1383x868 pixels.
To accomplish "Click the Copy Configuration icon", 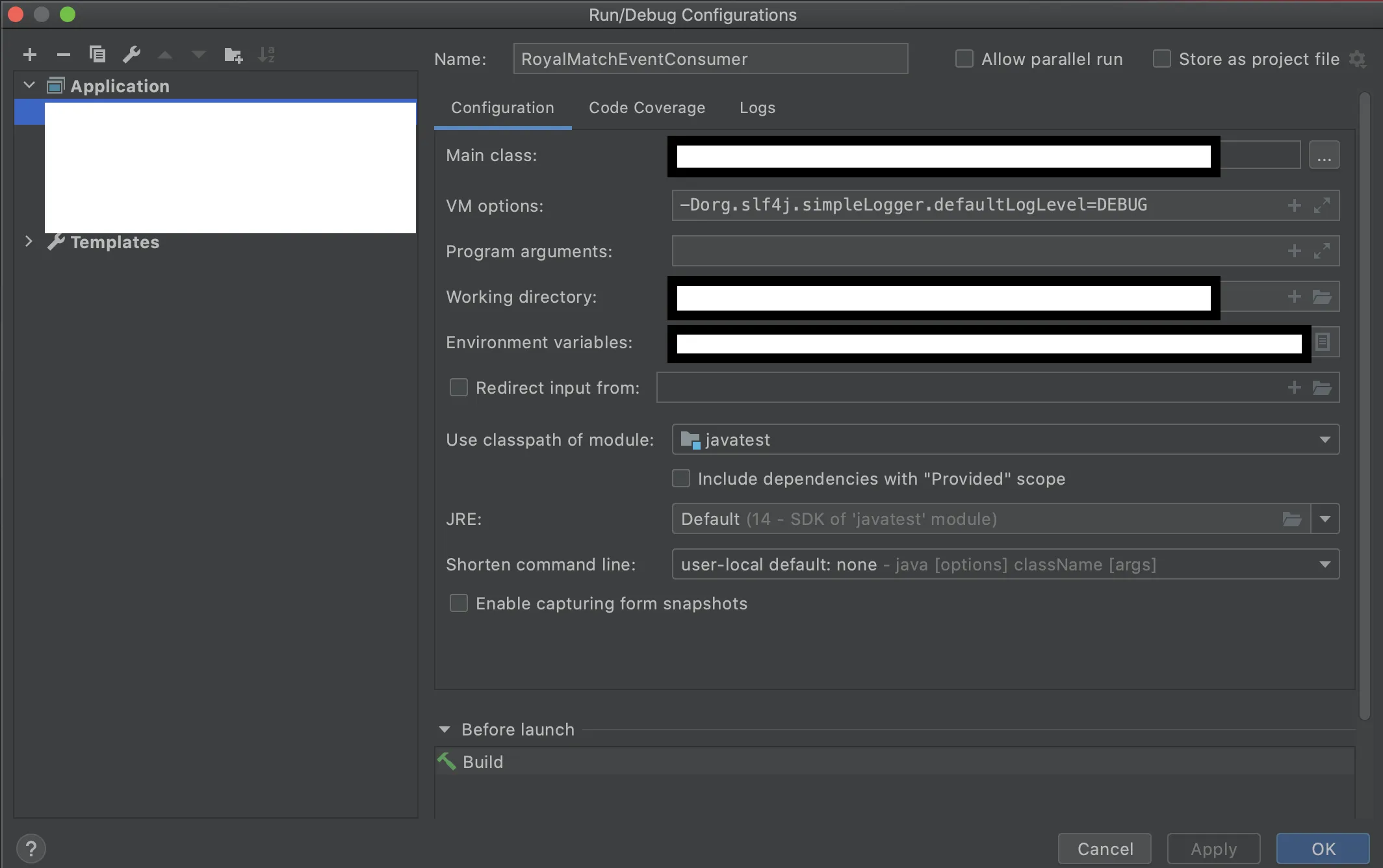I will pos(97,55).
